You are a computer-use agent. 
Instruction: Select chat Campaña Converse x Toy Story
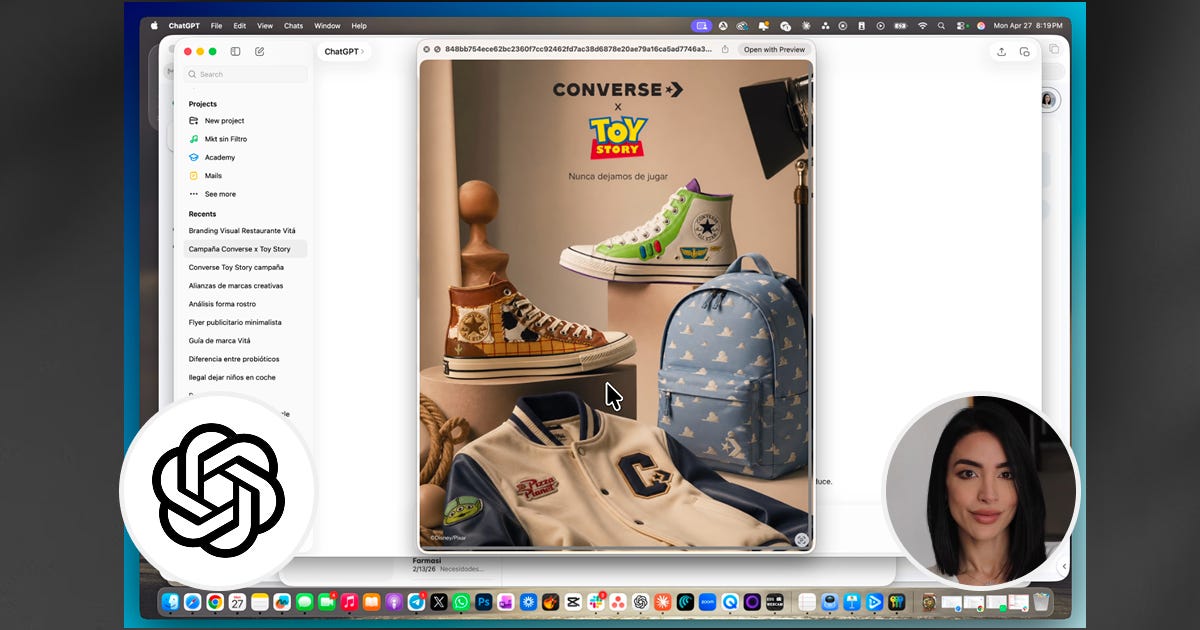click(x=245, y=249)
